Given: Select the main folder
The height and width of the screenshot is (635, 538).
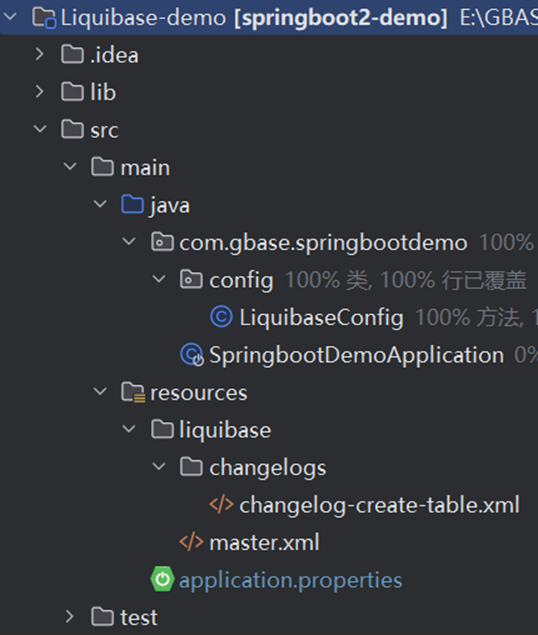Looking at the screenshot, I should [145, 167].
